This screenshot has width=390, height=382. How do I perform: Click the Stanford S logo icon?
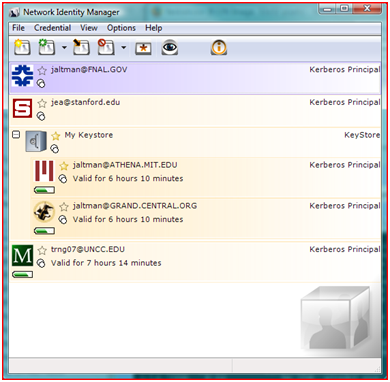coord(22,108)
